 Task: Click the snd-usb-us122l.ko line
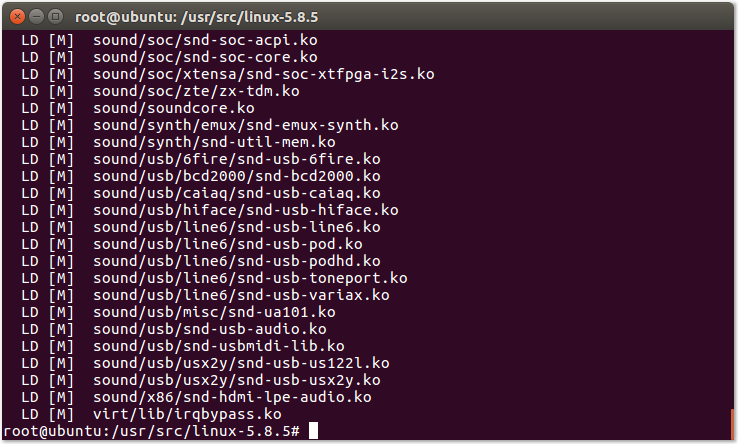point(241,363)
